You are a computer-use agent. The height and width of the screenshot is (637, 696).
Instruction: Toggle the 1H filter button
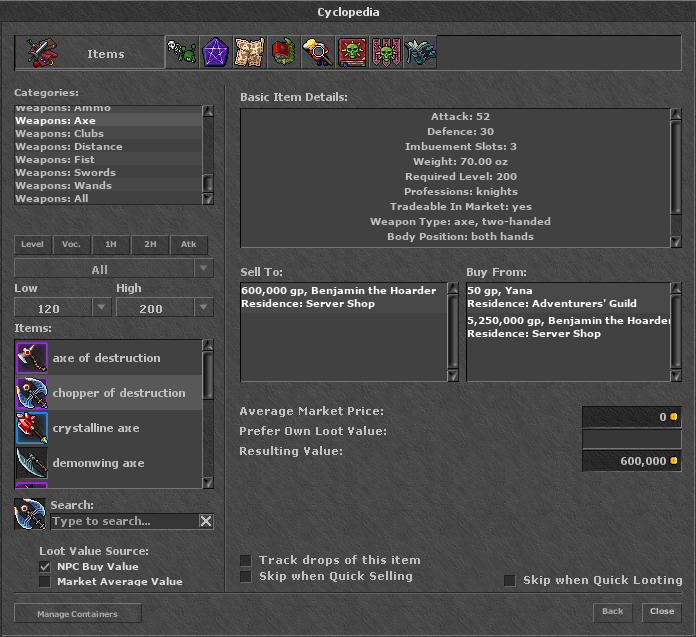click(x=111, y=244)
